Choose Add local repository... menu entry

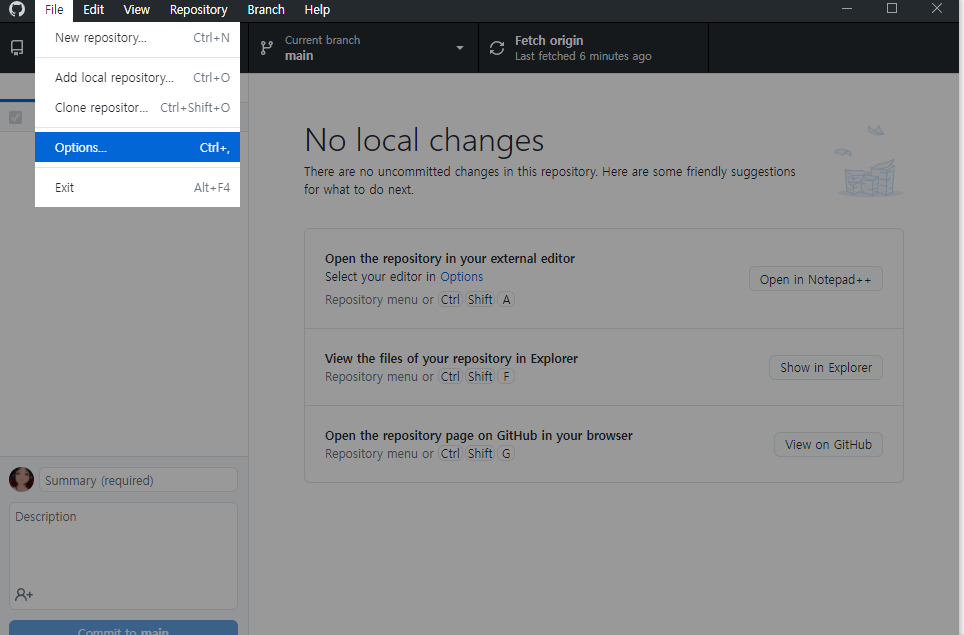coord(137,77)
